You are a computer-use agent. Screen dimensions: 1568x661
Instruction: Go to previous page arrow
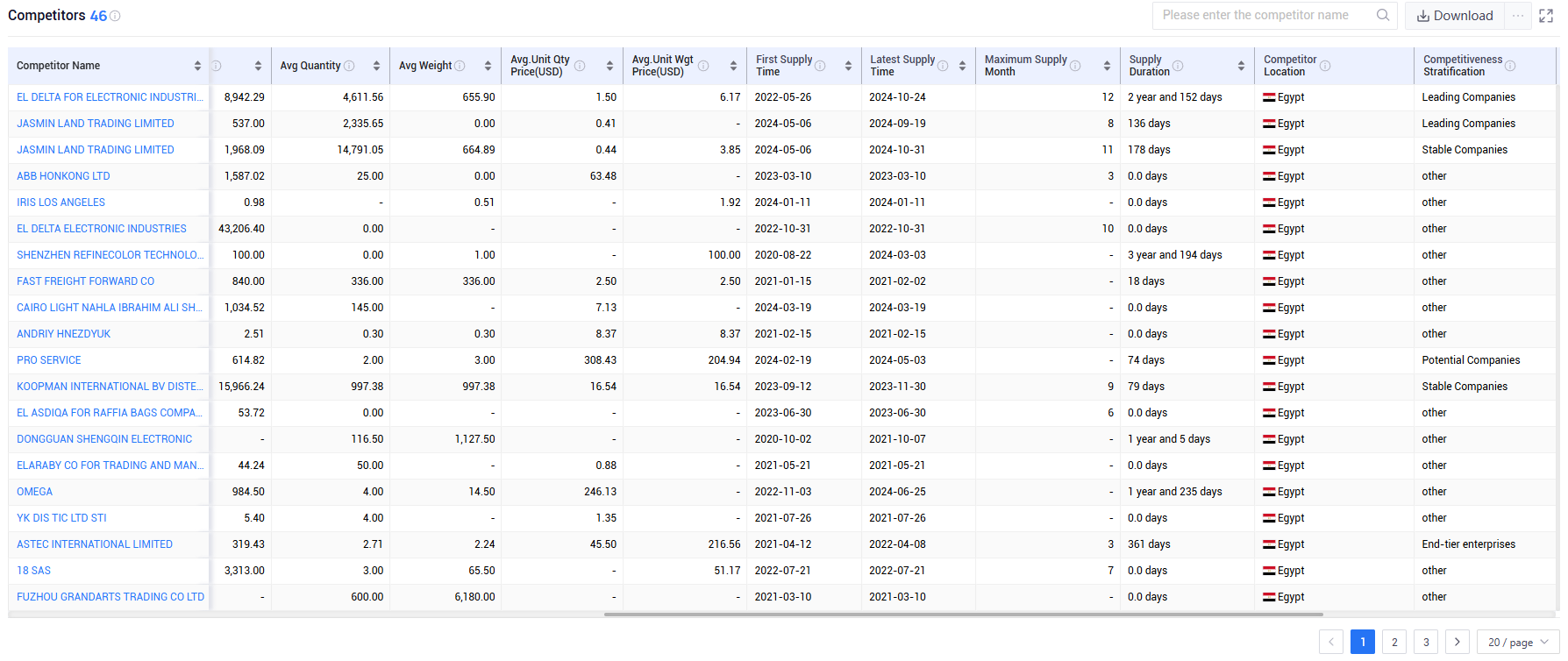(1331, 642)
